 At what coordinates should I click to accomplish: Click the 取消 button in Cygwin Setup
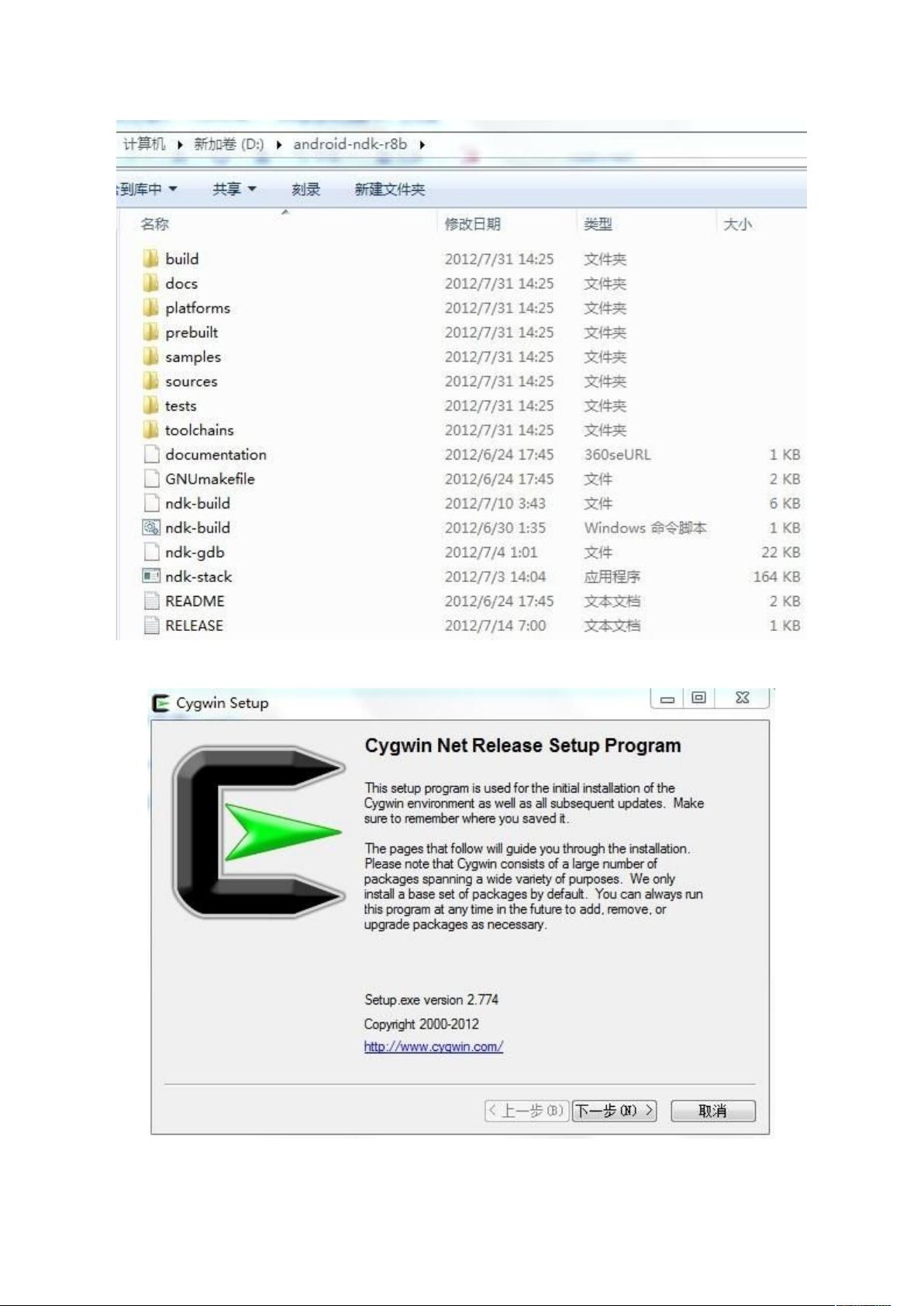coord(713,1111)
